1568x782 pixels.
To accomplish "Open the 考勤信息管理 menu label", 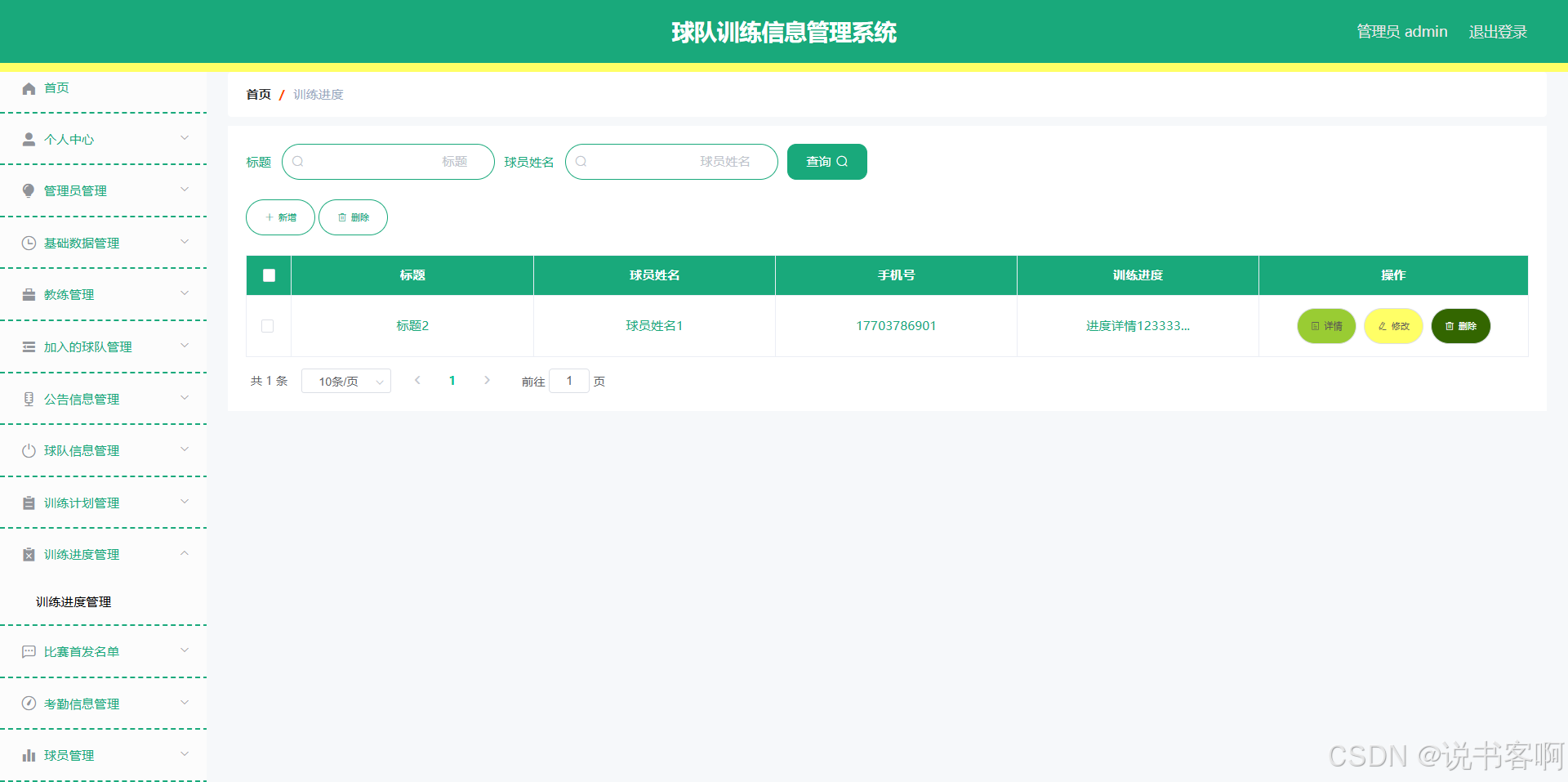I will click(82, 704).
